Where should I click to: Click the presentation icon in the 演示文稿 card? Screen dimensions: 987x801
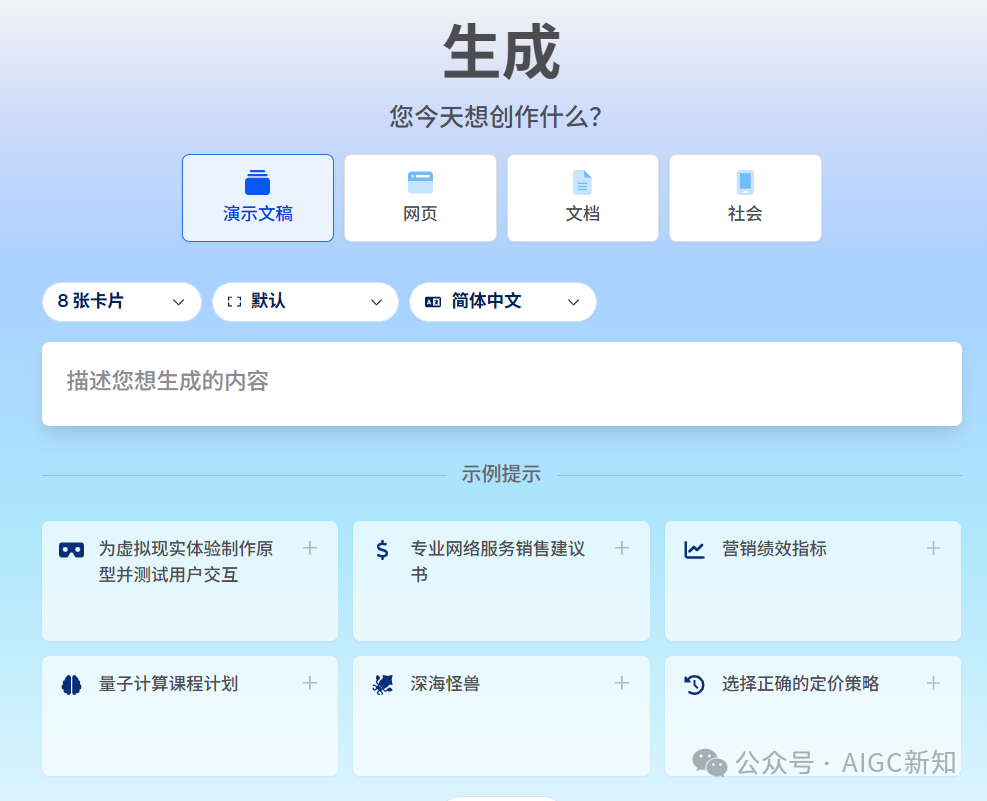[x=257, y=182]
